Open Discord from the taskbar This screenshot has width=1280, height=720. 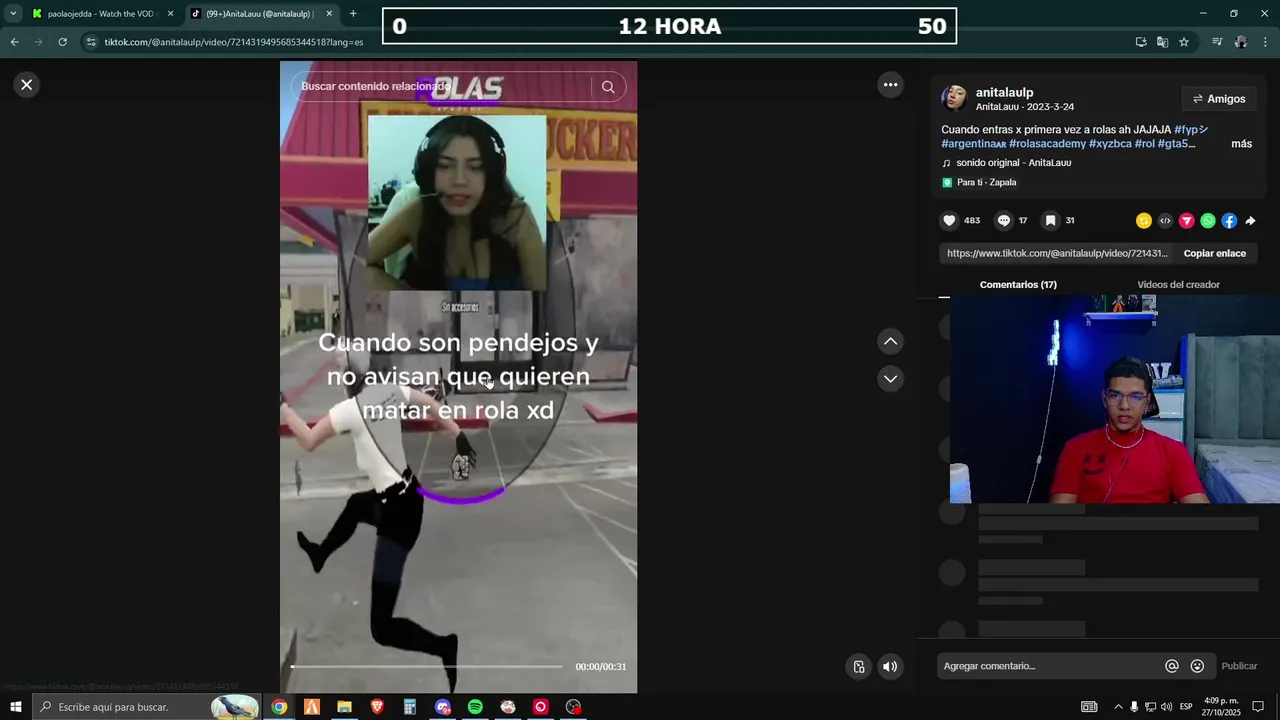pos(443,707)
